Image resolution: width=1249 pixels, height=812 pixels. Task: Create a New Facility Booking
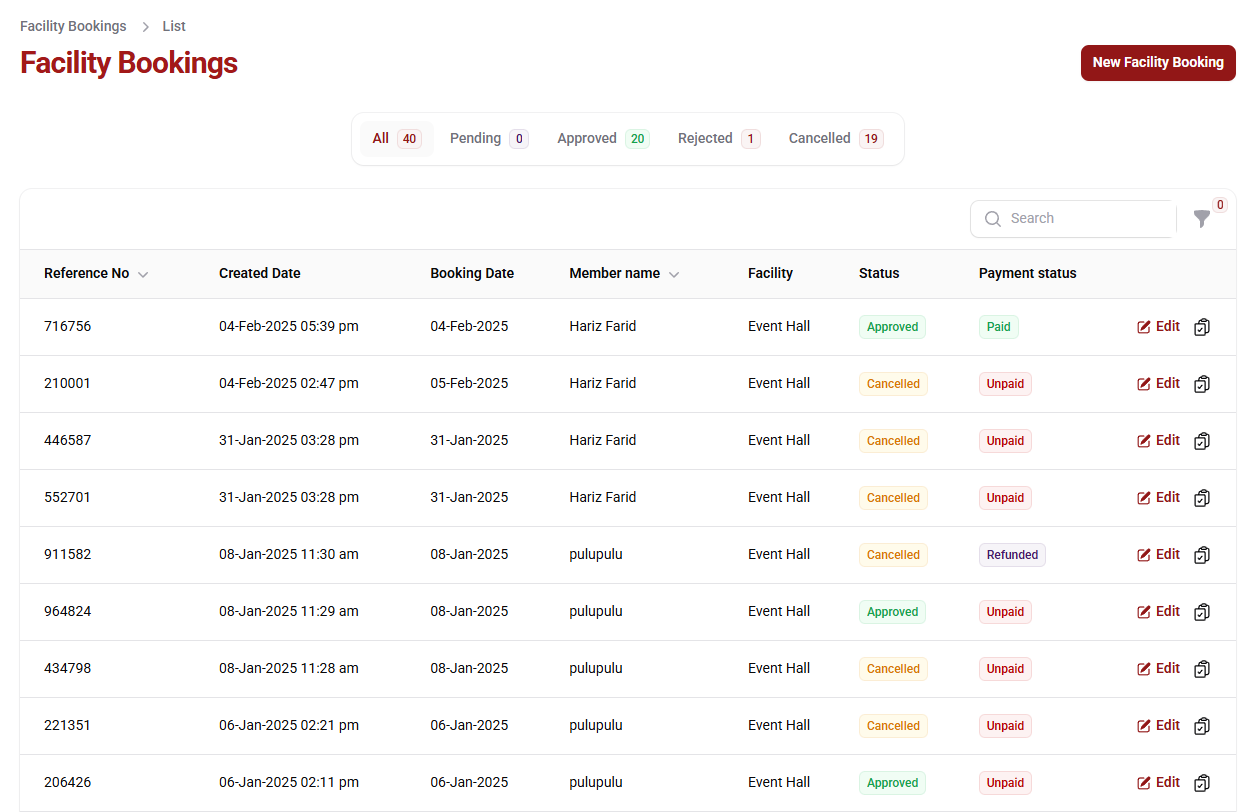(x=1158, y=63)
